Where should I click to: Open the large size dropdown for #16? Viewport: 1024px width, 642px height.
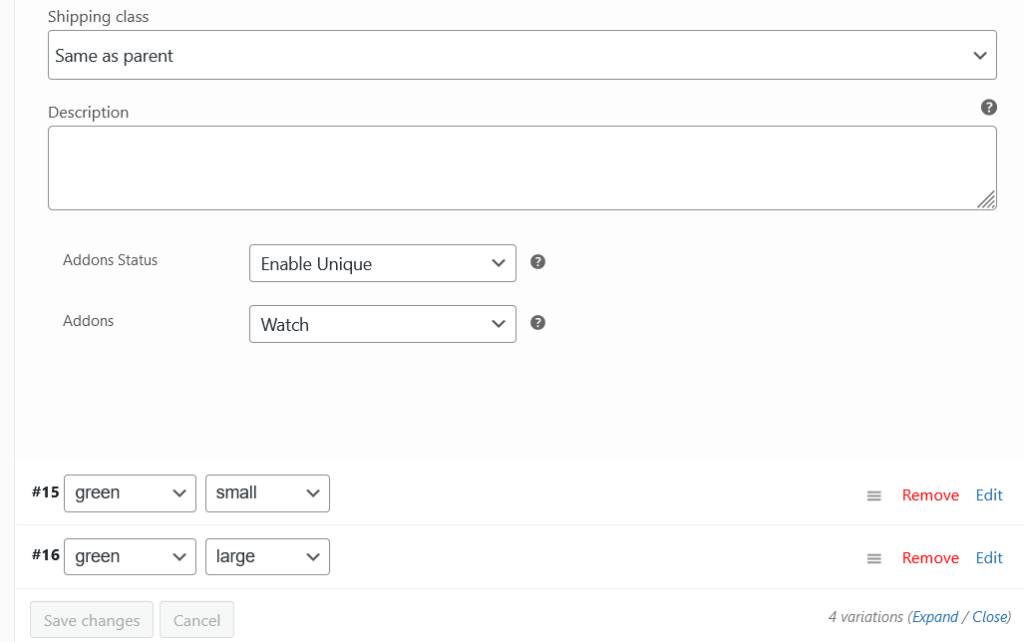[x=267, y=557]
